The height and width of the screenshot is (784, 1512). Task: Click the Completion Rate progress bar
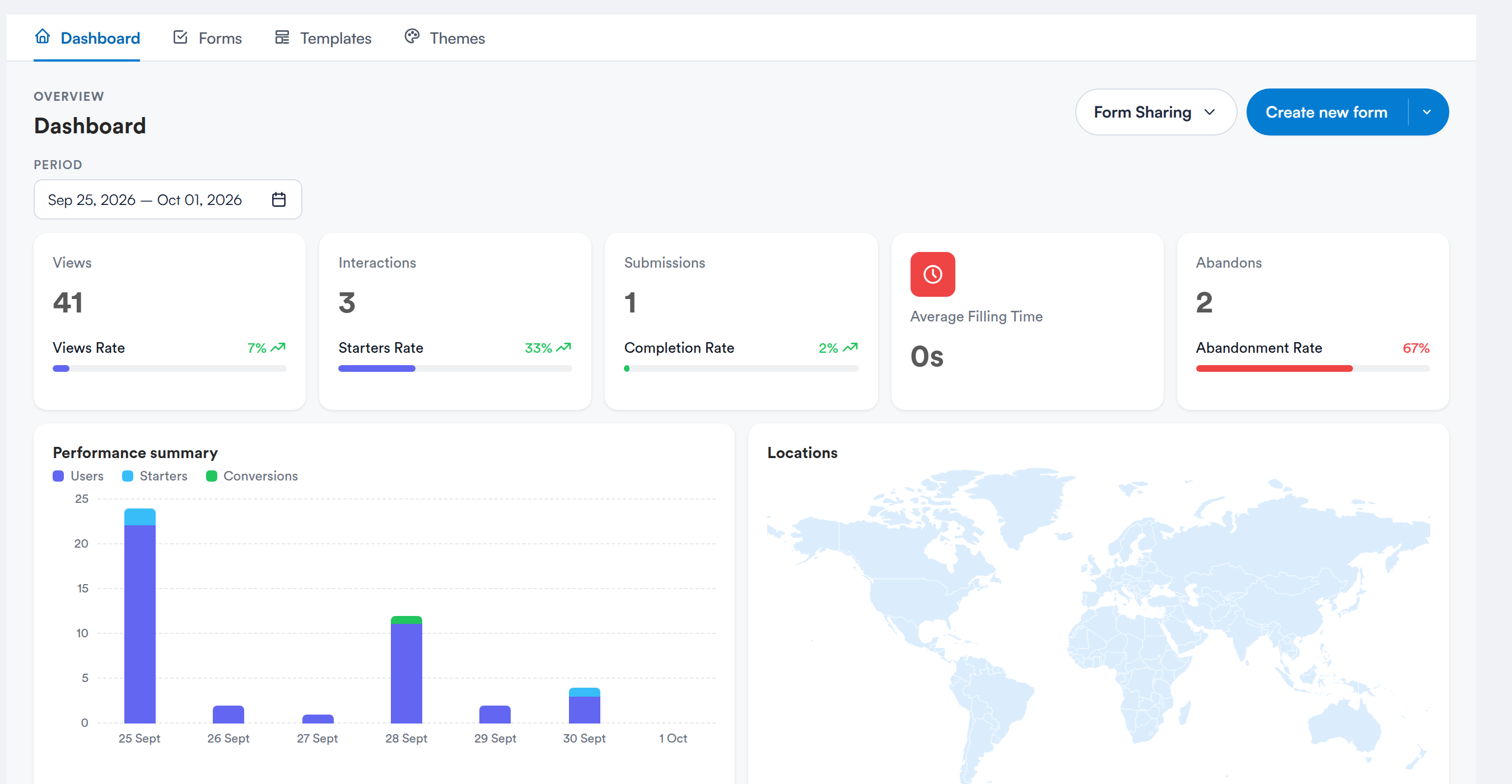click(741, 368)
